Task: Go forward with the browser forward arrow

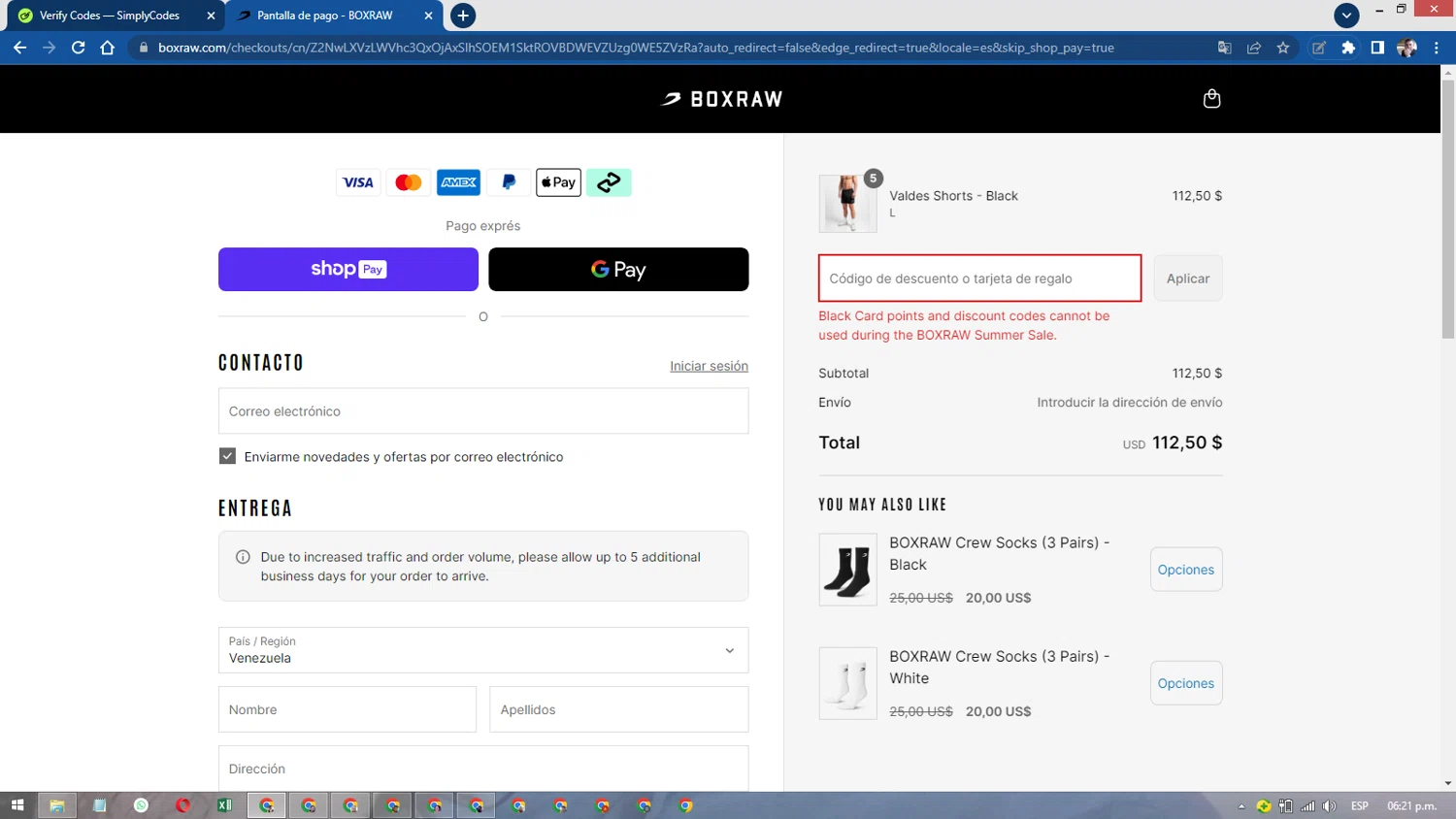Action: point(49,48)
